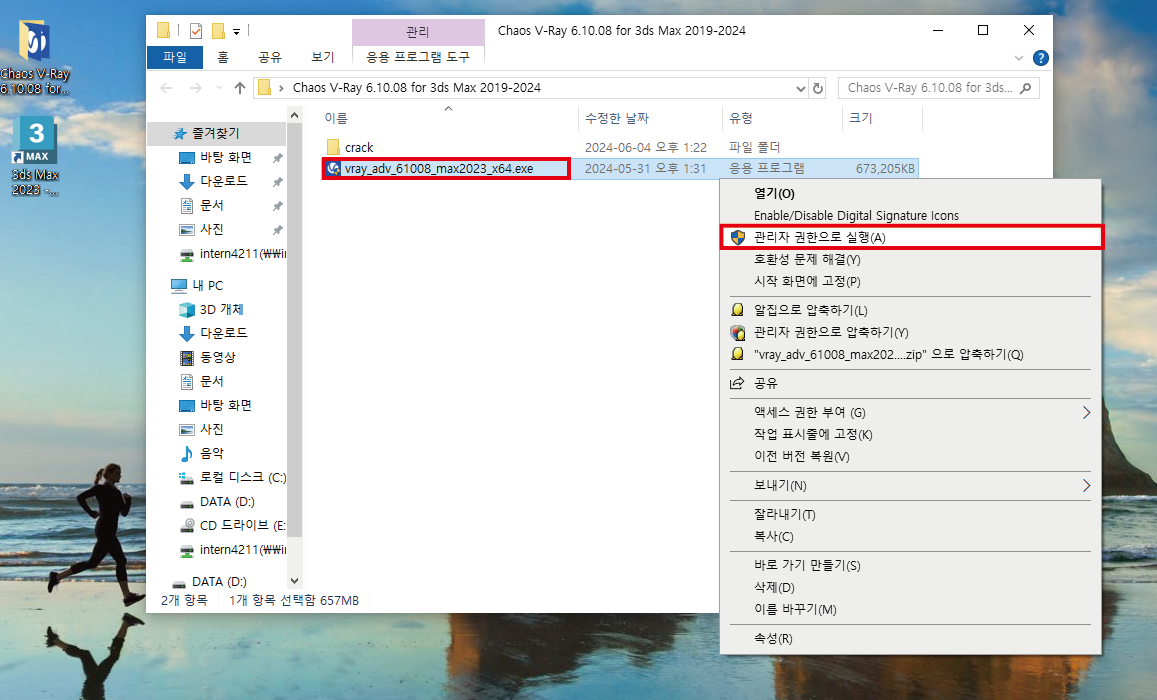Click the quick access properties checkmark icon
This screenshot has height=700, width=1157.
pyautogui.click(x=196, y=30)
